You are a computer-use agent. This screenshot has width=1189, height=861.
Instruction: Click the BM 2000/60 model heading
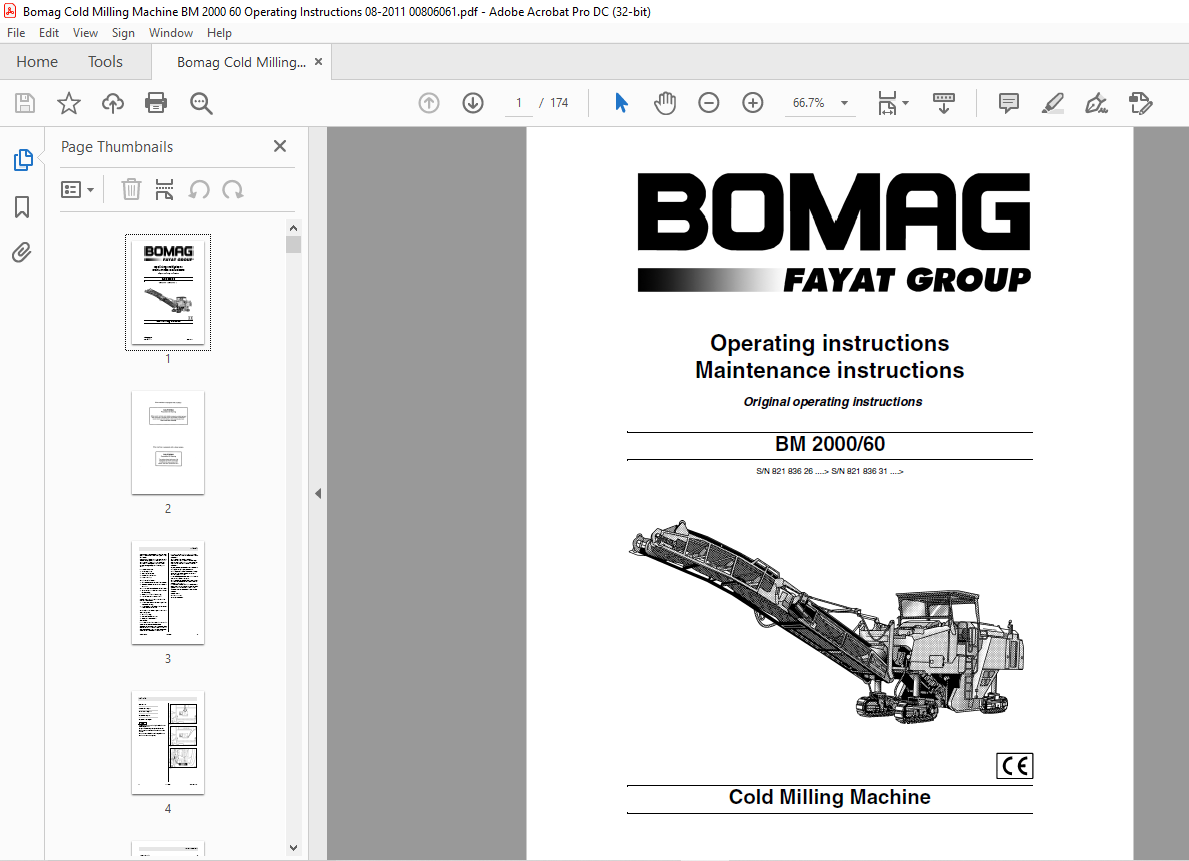(830, 444)
